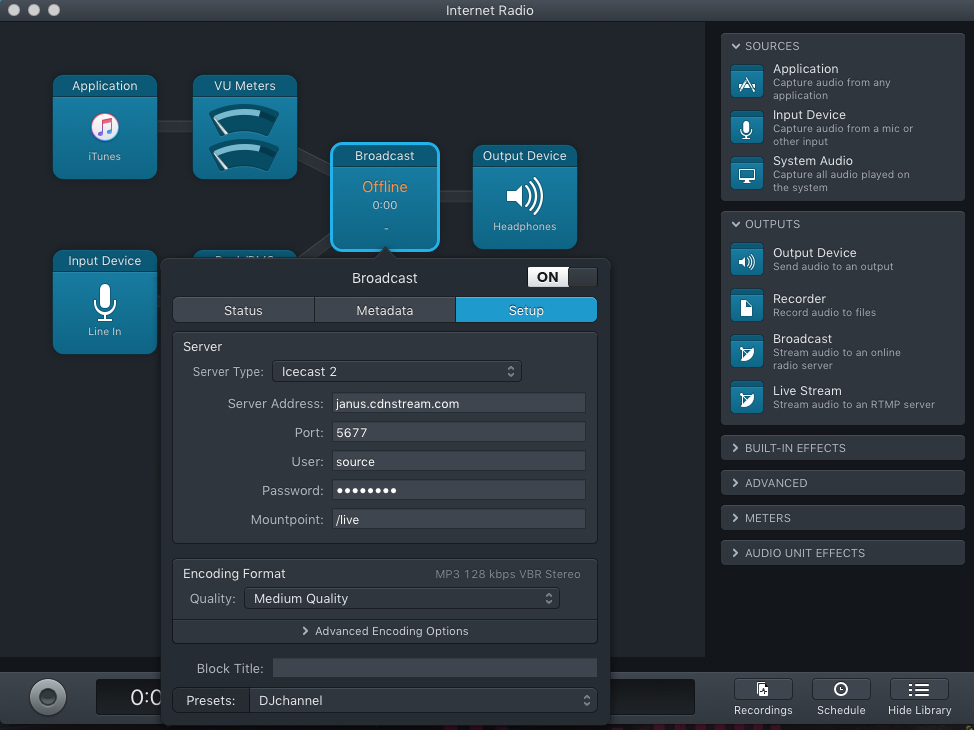
Task: Expand Advanced Encoding Options
Action: pyautogui.click(x=385, y=631)
